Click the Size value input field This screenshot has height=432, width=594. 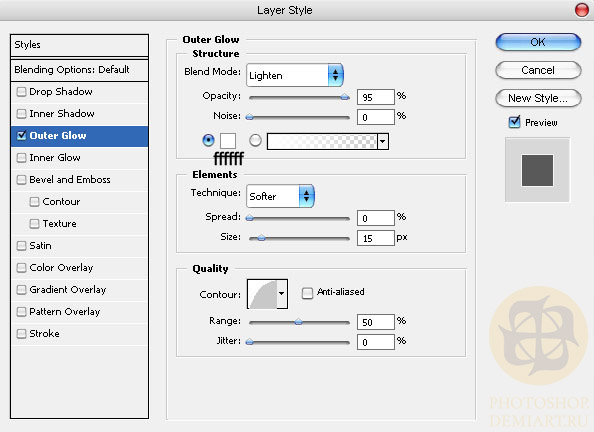pos(375,238)
